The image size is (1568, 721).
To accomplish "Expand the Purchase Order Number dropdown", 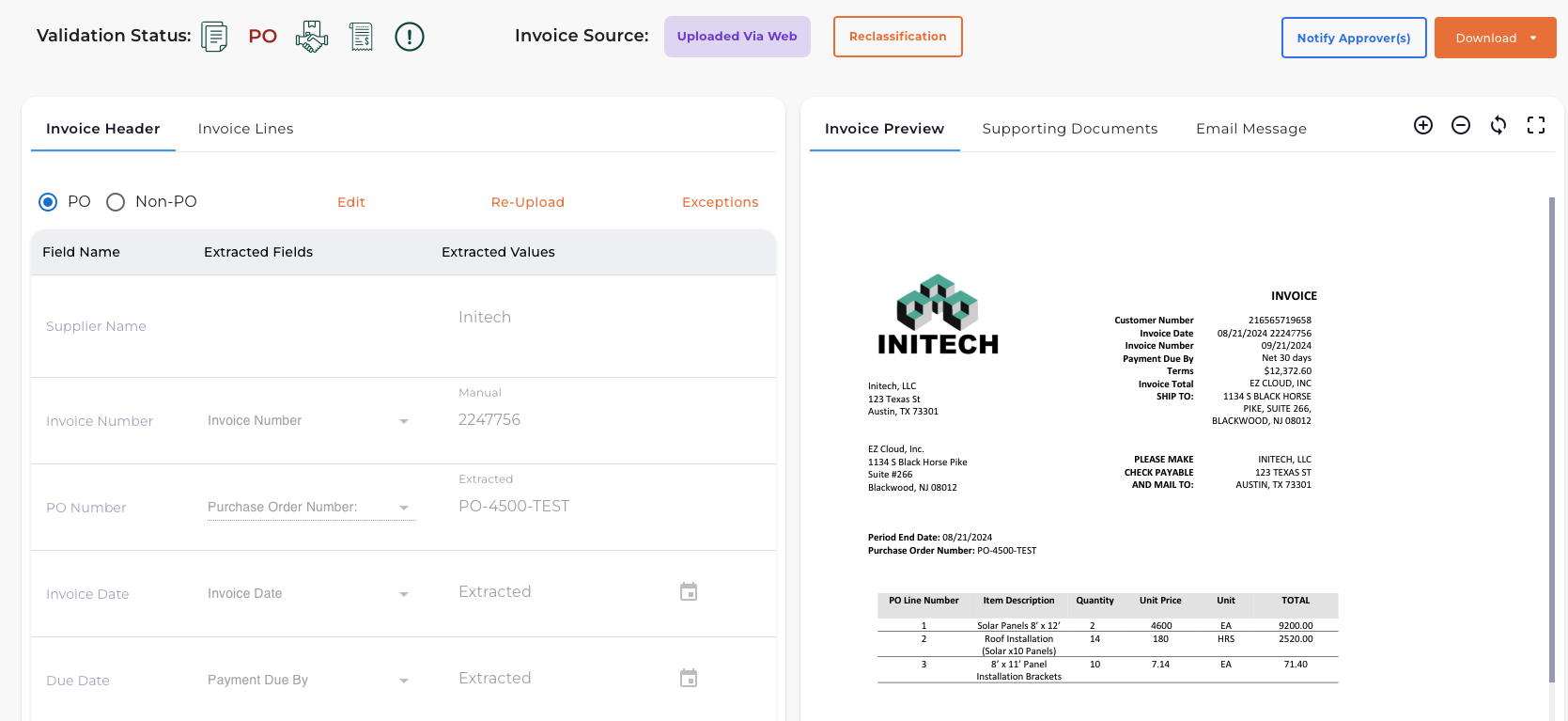I will click(404, 508).
